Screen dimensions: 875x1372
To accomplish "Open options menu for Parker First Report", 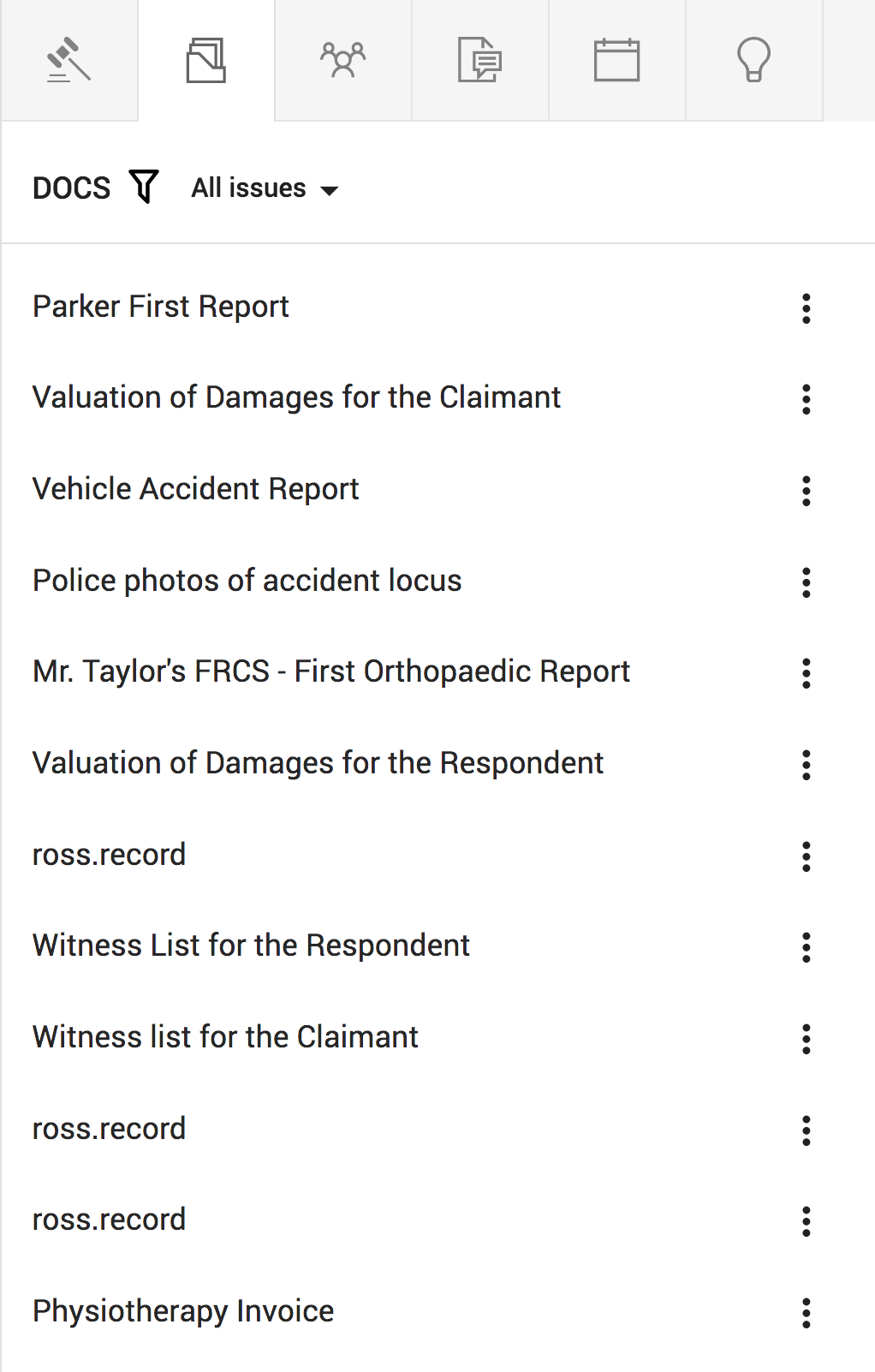I will click(x=806, y=308).
